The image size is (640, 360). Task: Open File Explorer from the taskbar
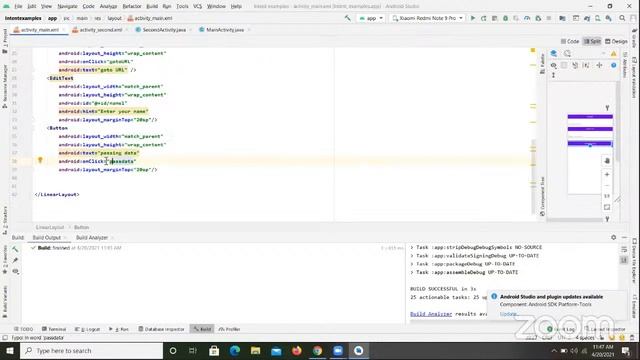pyautogui.click(x=256, y=351)
